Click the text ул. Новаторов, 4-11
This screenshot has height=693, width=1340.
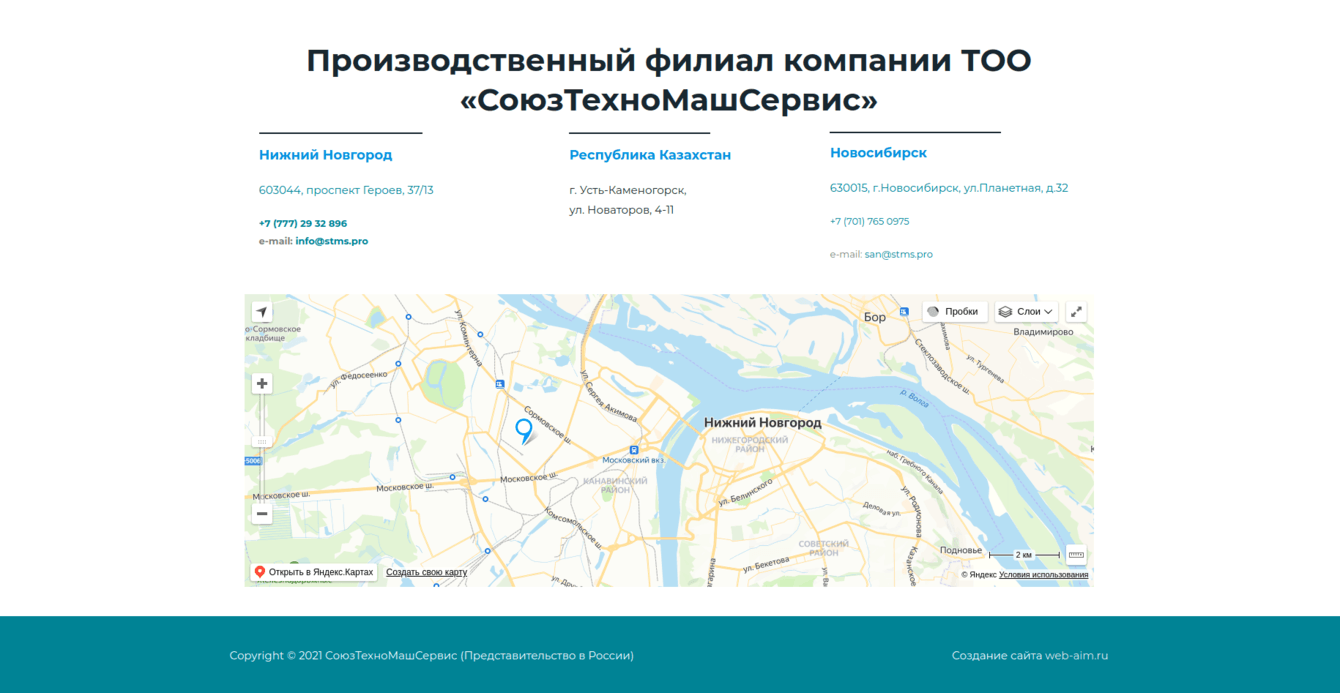pyautogui.click(x=621, y=210)
